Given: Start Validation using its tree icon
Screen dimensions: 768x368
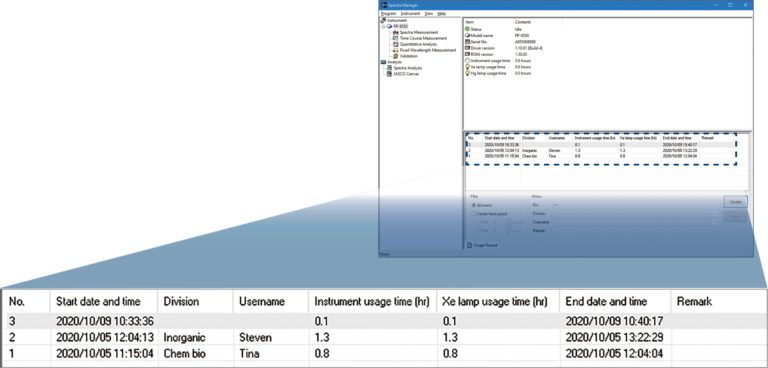Looking at the screenshot, I should (x=396, y=56).
